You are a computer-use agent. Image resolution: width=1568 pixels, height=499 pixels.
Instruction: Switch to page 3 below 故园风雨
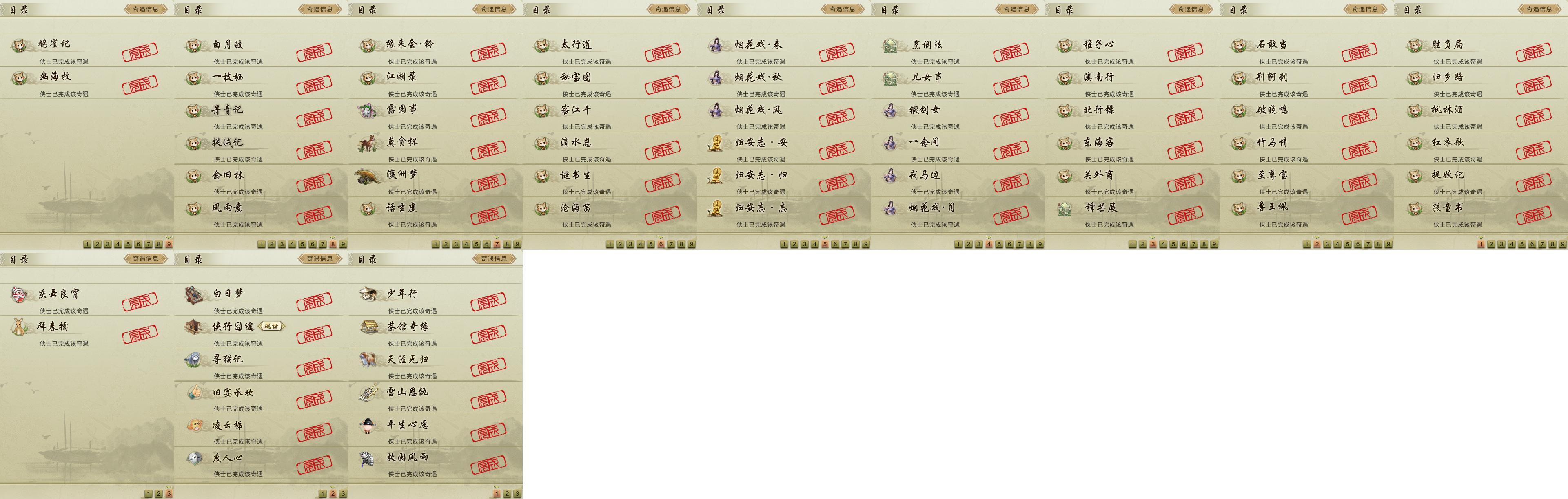517,494
